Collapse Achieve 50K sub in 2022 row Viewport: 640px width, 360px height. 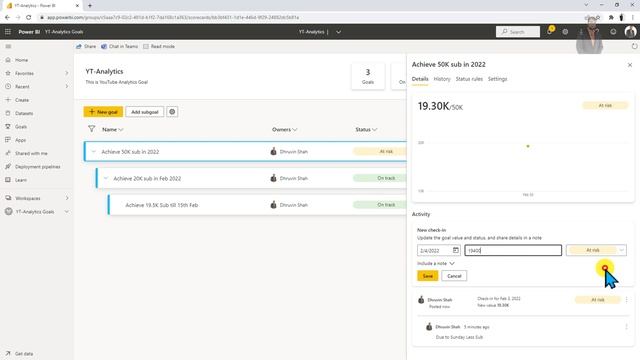(93, 152)
